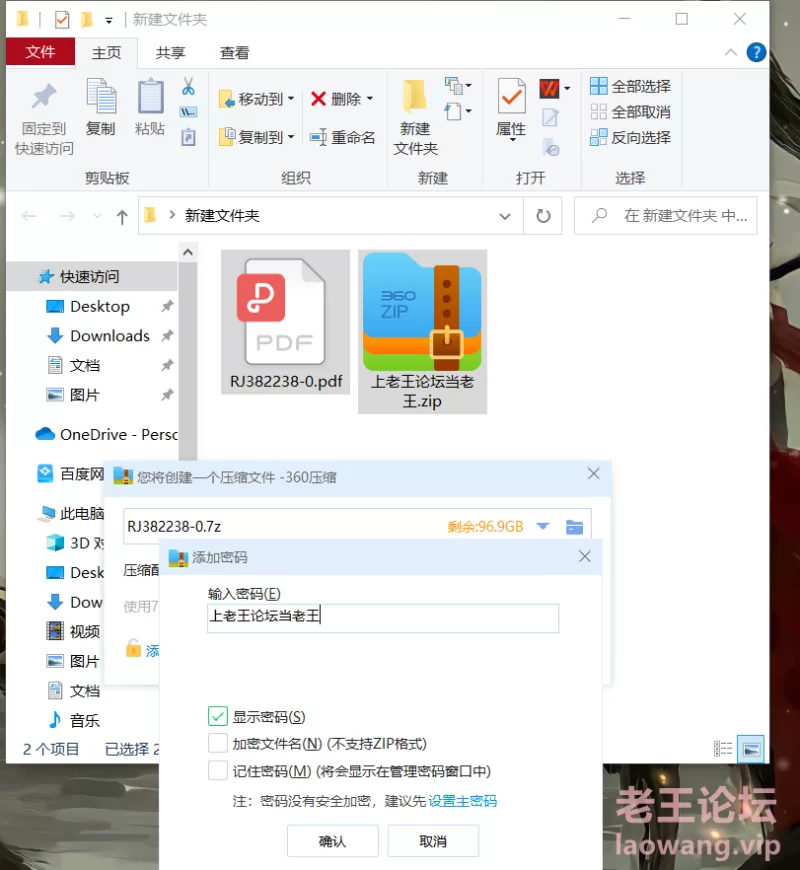Collapse the ribbon with the chevron

(731, 53)
